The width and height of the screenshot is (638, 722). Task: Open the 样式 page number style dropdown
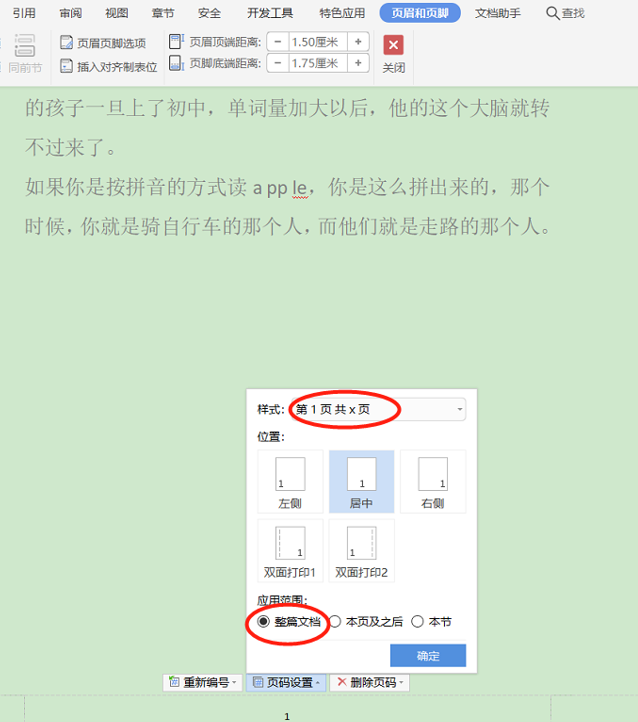point(378,409)
